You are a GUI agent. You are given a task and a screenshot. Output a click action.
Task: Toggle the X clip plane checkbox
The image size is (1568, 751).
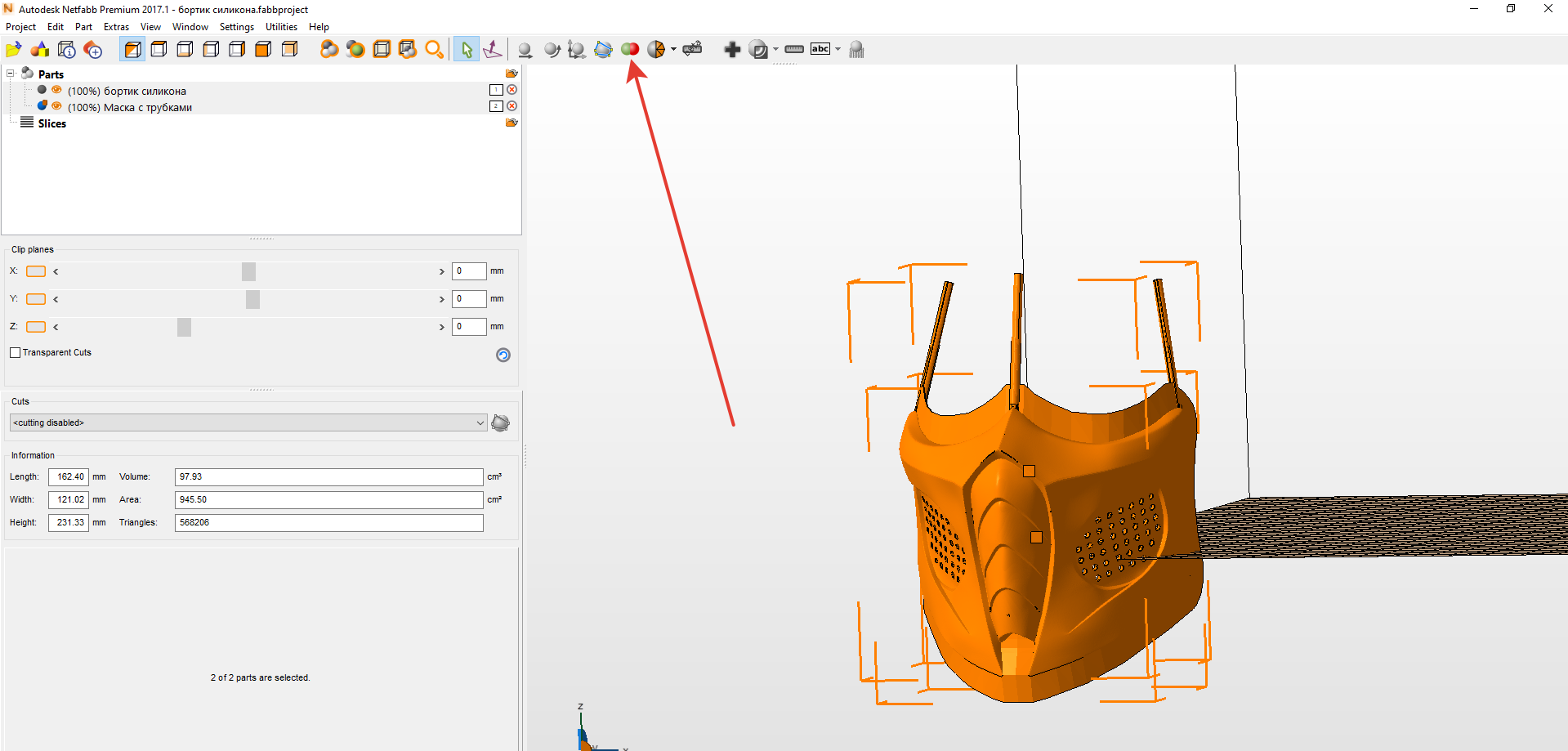coord(36,270)
